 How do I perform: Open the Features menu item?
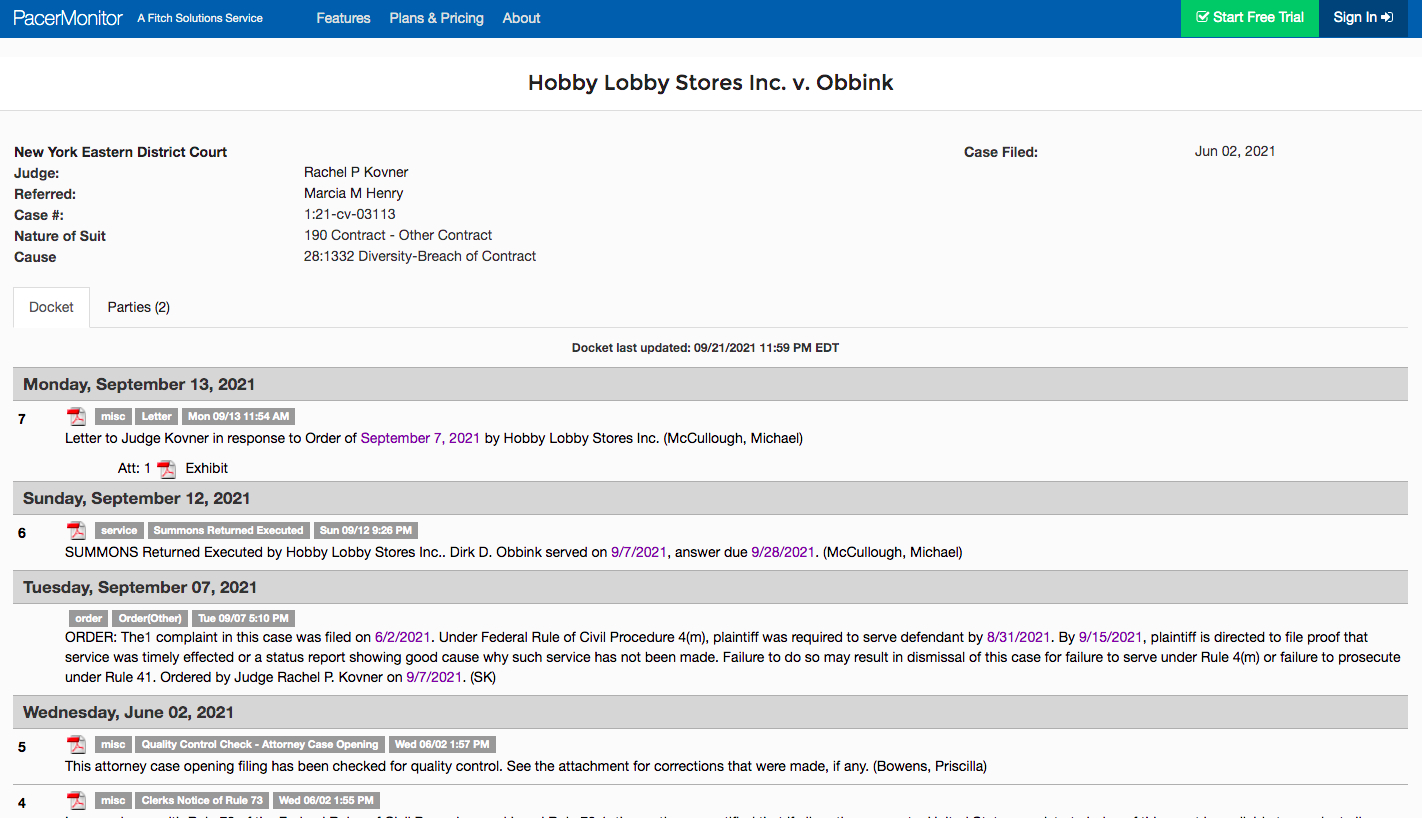coord(343,18)
